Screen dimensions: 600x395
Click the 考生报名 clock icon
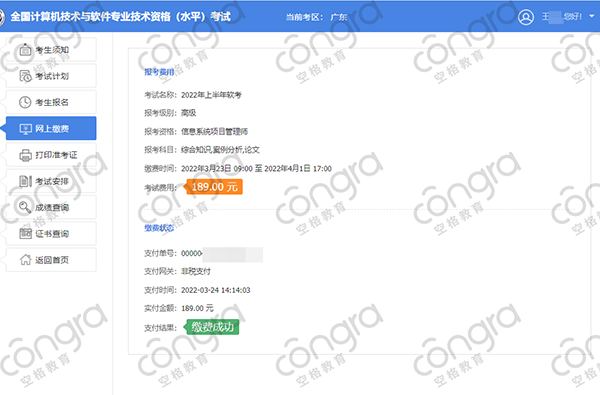25,102
